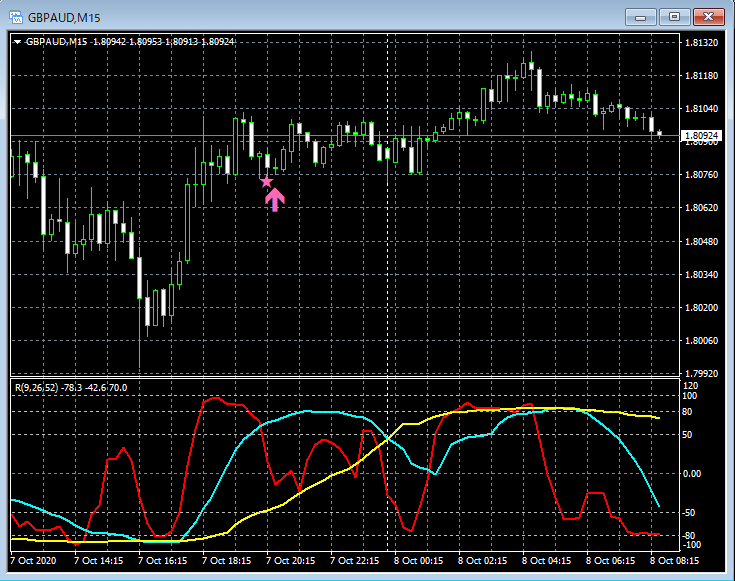Click the 1.81320 price axis label

point(701,43)
